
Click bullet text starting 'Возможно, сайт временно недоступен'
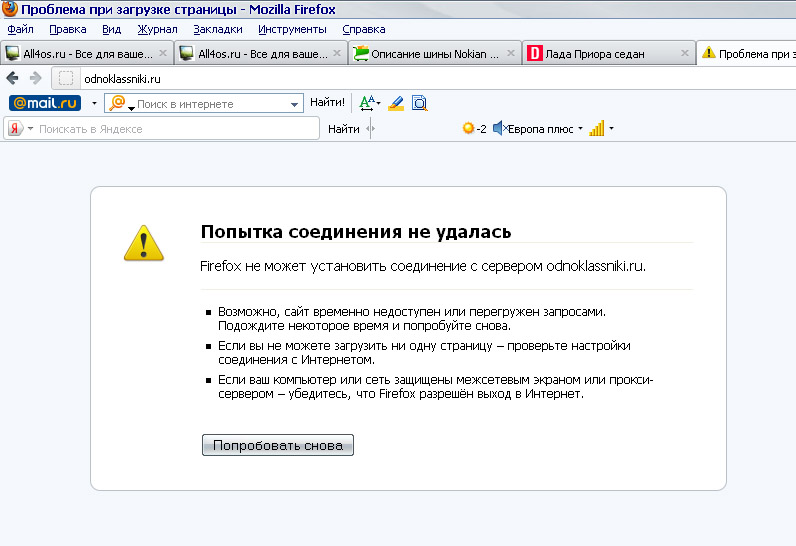[412, 319]
